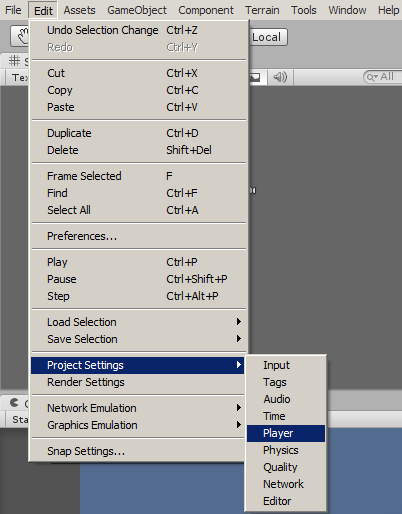
Task: Open Time project settings
Action: 286,416
